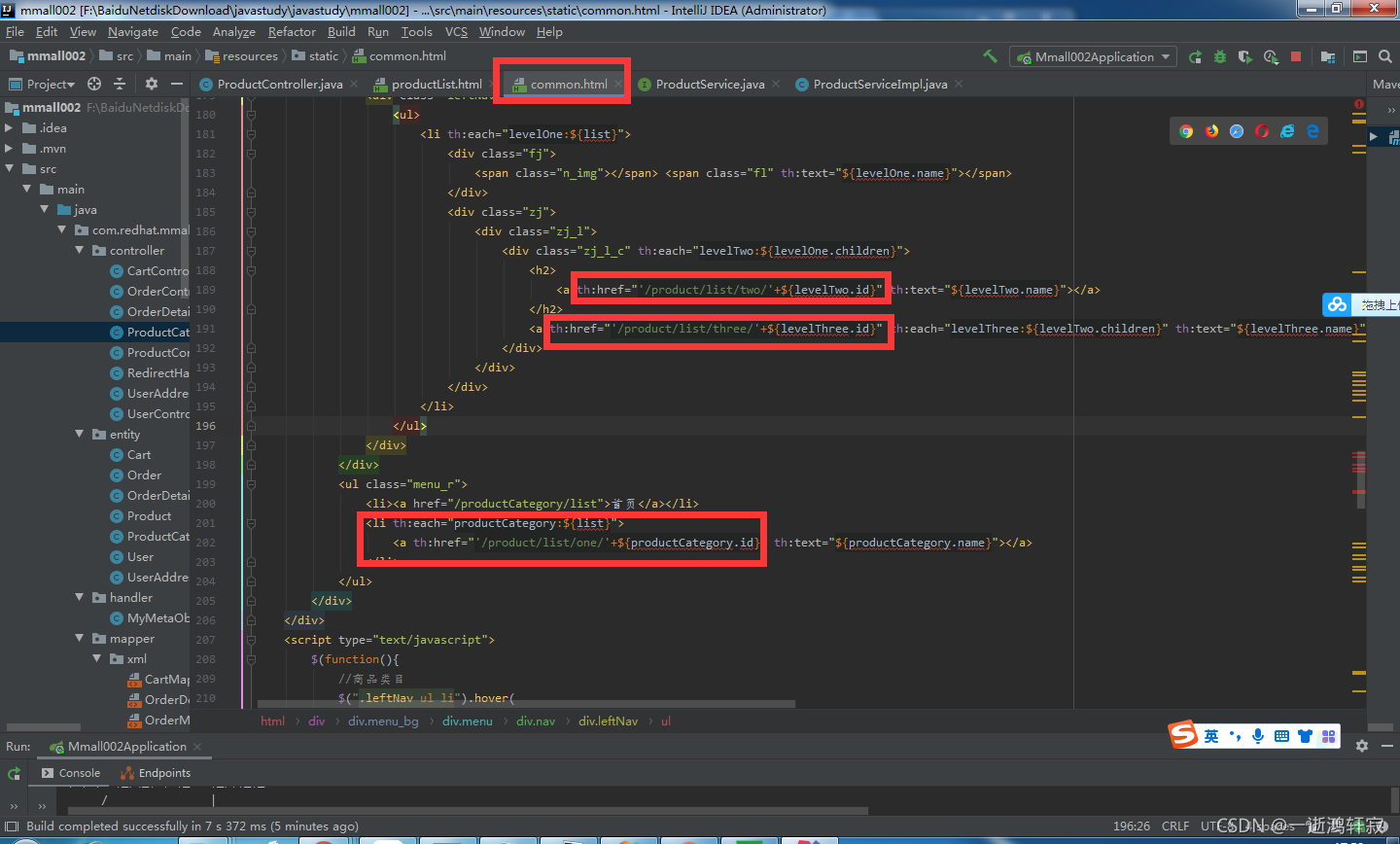Hide the Project tool window

click(177, 84)
